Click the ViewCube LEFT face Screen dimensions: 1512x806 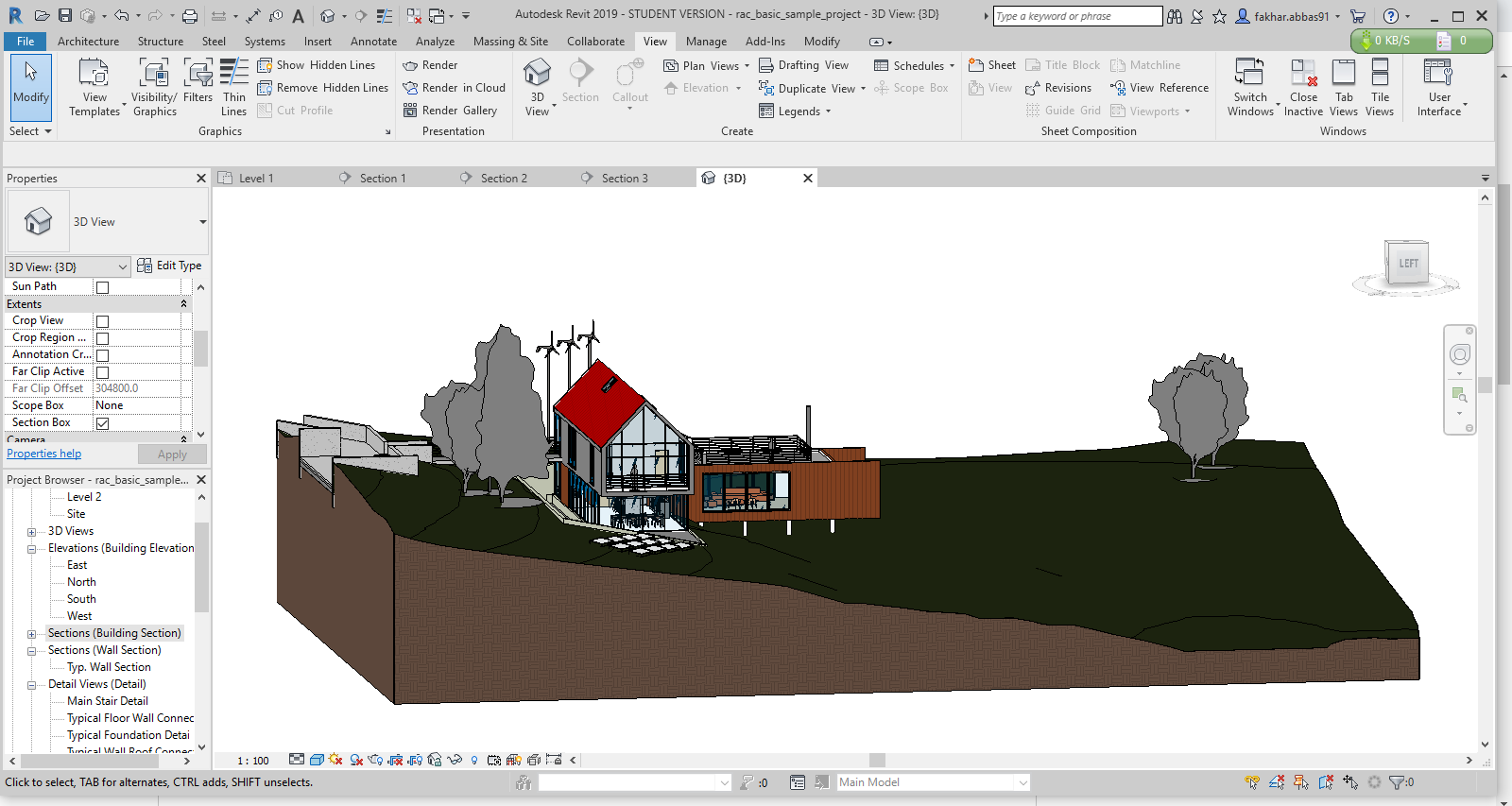click(1407, 264)
